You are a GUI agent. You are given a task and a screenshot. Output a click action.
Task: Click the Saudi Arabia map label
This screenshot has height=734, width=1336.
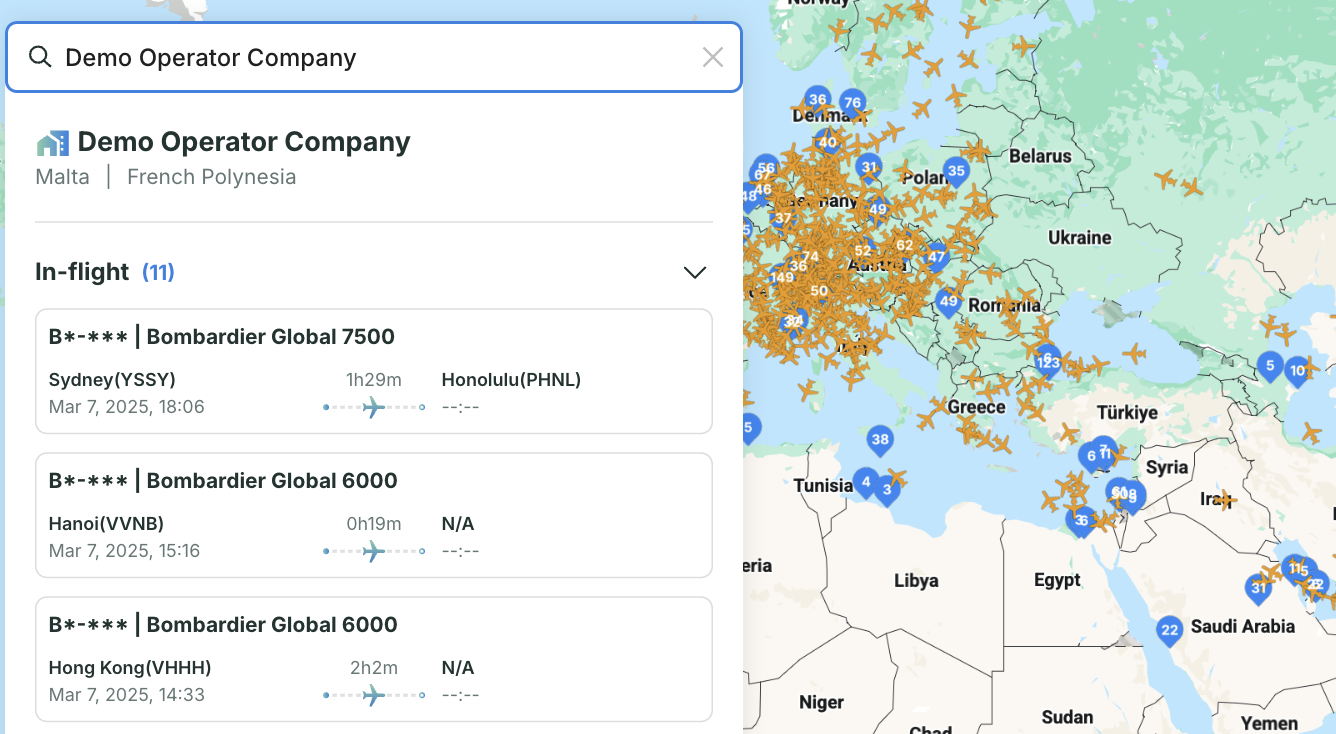[1243, 627]
